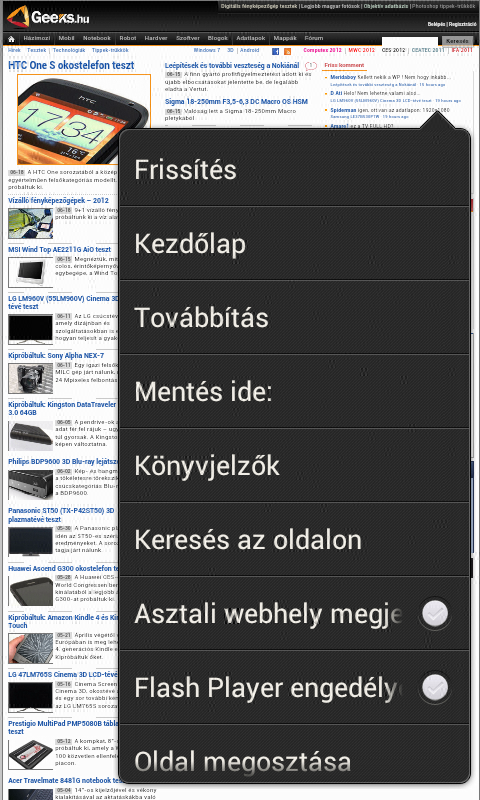
Task: Click the comment bubble next to Nokia article
Action: click(311, 66)
